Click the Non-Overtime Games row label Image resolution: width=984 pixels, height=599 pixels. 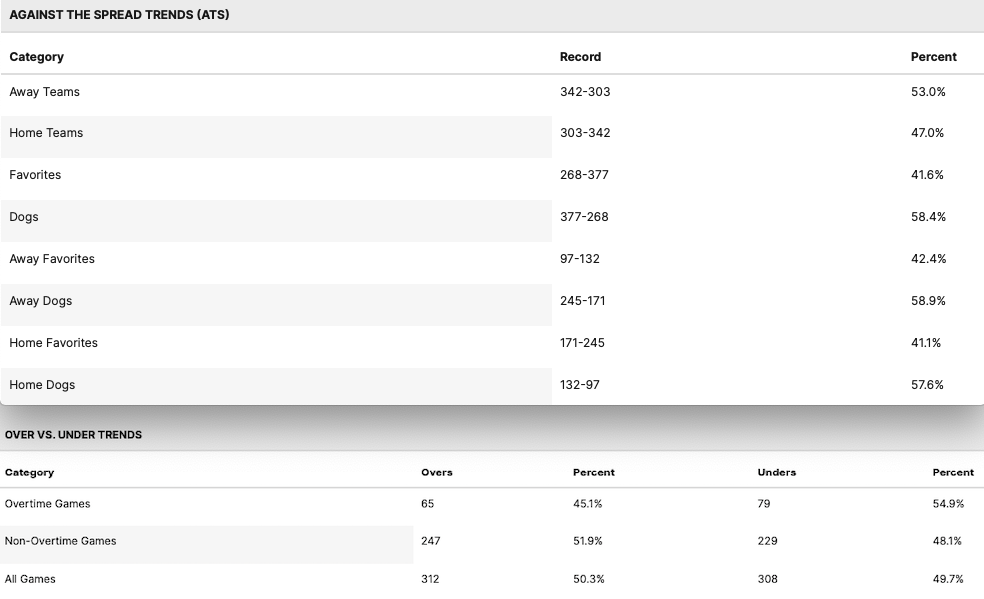click(60, 541)
